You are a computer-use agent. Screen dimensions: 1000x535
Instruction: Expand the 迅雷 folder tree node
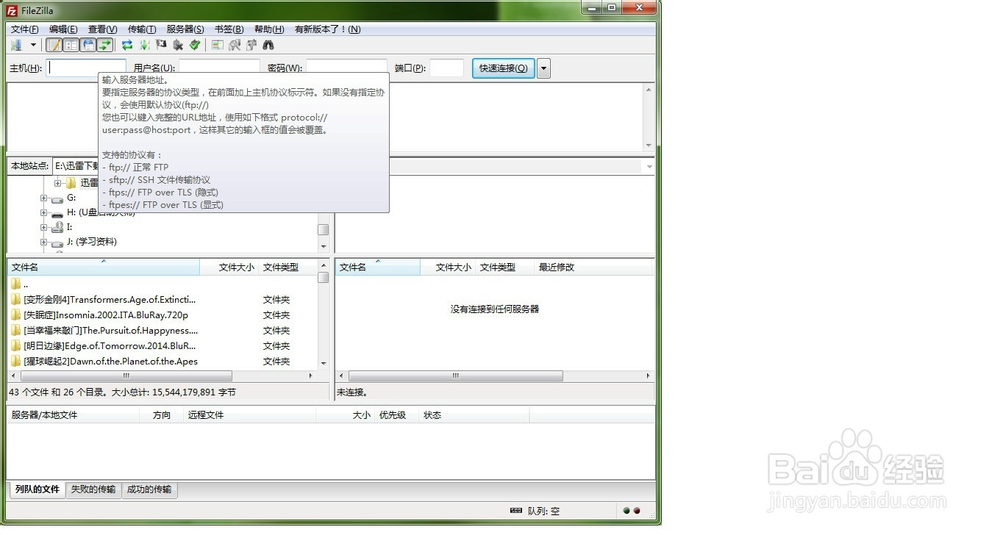tap(57, 183)
